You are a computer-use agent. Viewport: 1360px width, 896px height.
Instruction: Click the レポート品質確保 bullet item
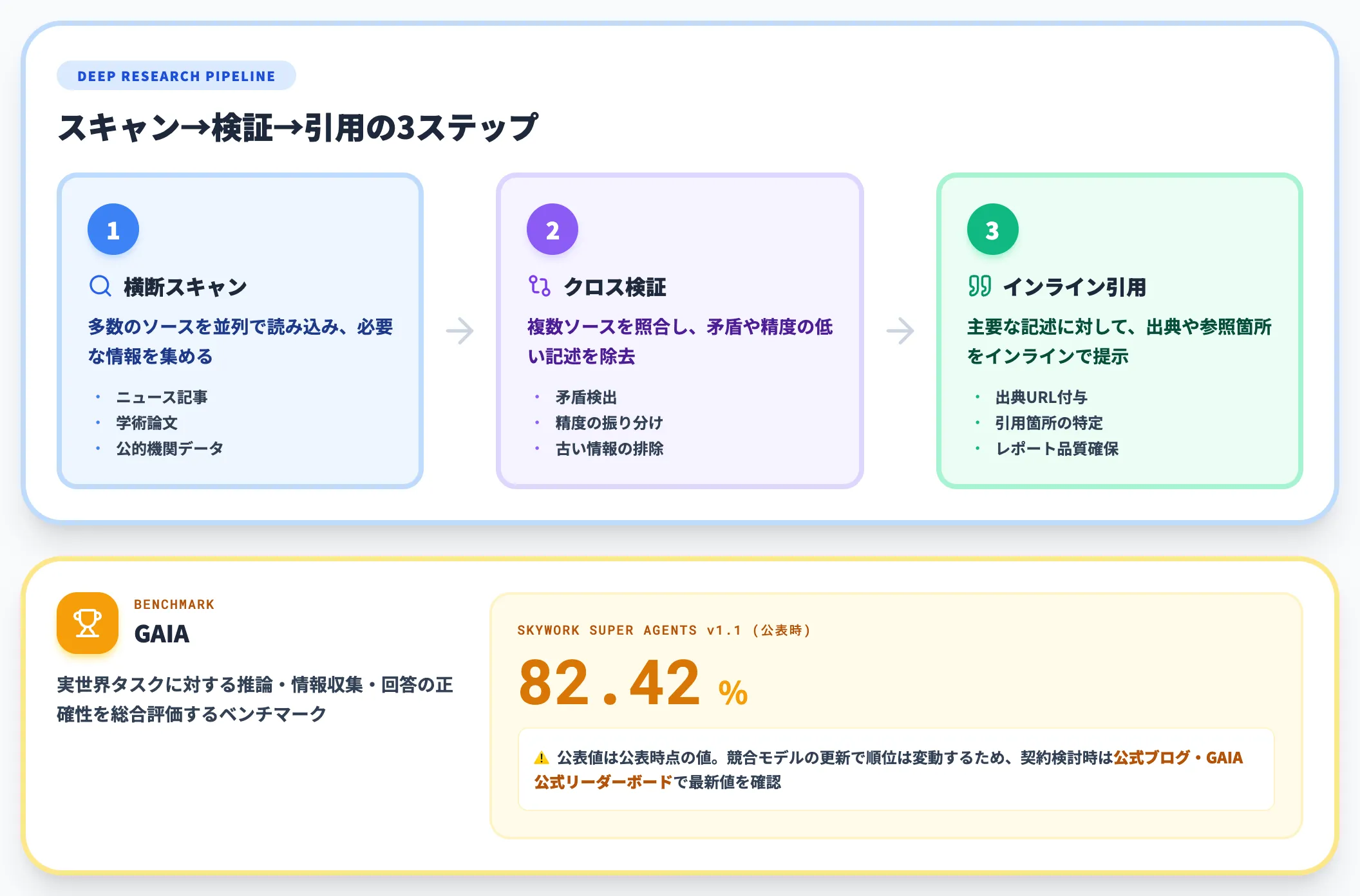(x=1057, y=449)
